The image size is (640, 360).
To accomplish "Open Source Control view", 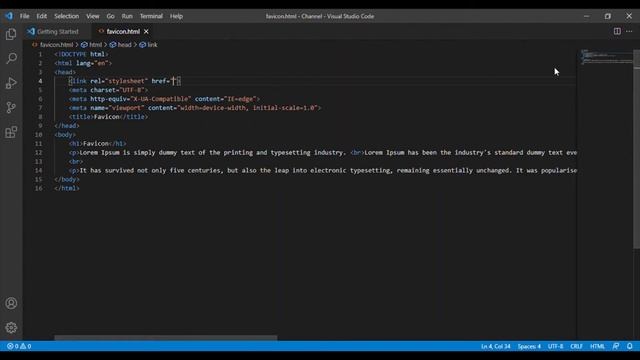I will (x=11, y=107).
